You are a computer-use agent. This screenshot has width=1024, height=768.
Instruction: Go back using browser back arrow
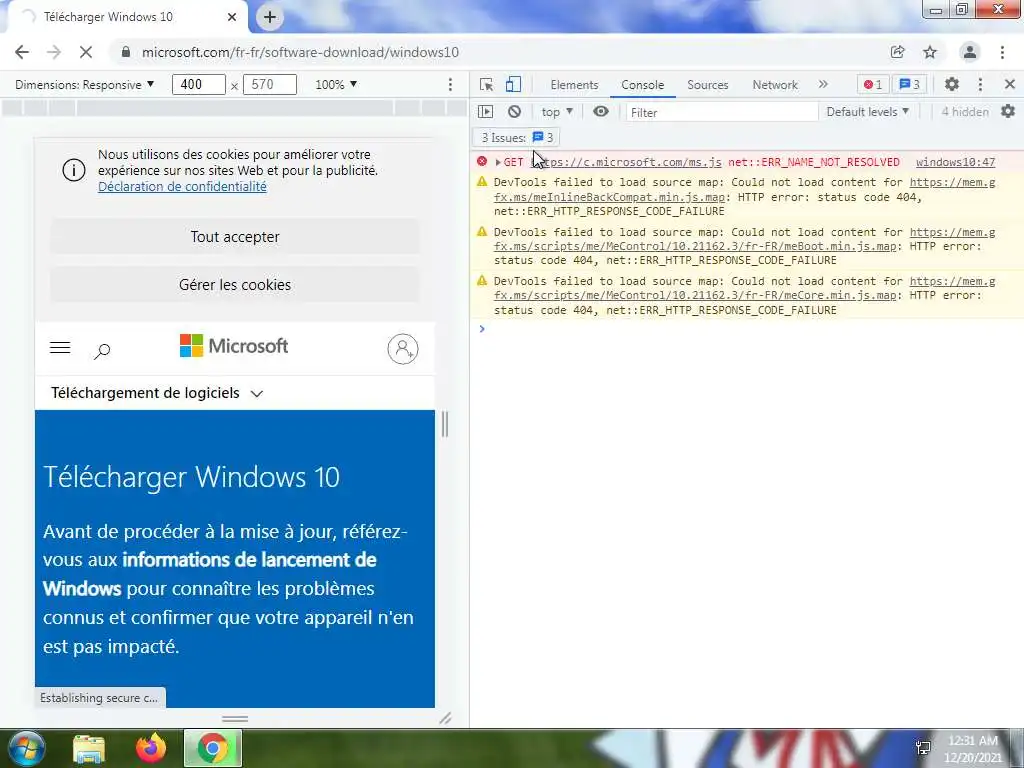pyautogui.click(x=22, y=52)
